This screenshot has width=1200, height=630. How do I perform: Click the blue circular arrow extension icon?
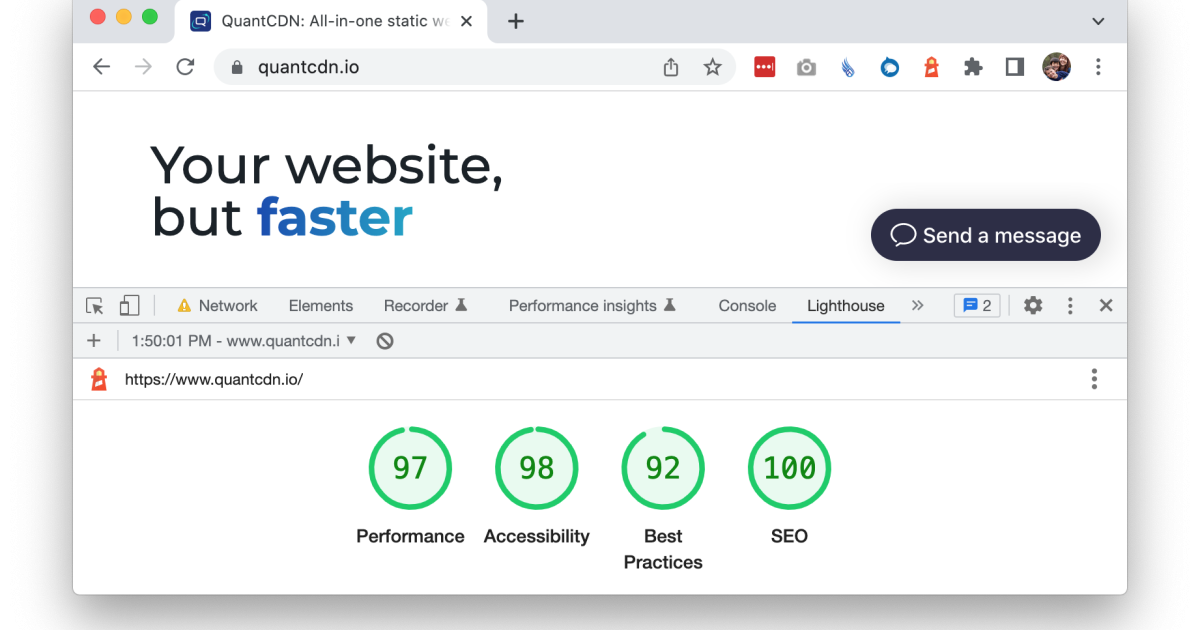click(889, 67)
